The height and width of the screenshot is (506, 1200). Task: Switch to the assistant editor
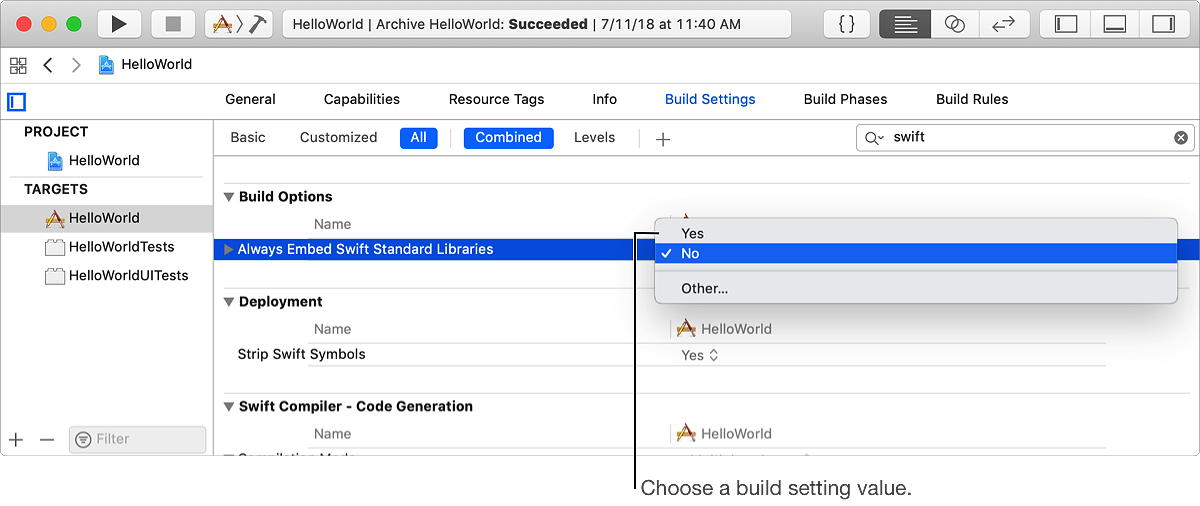coord(955,24)
